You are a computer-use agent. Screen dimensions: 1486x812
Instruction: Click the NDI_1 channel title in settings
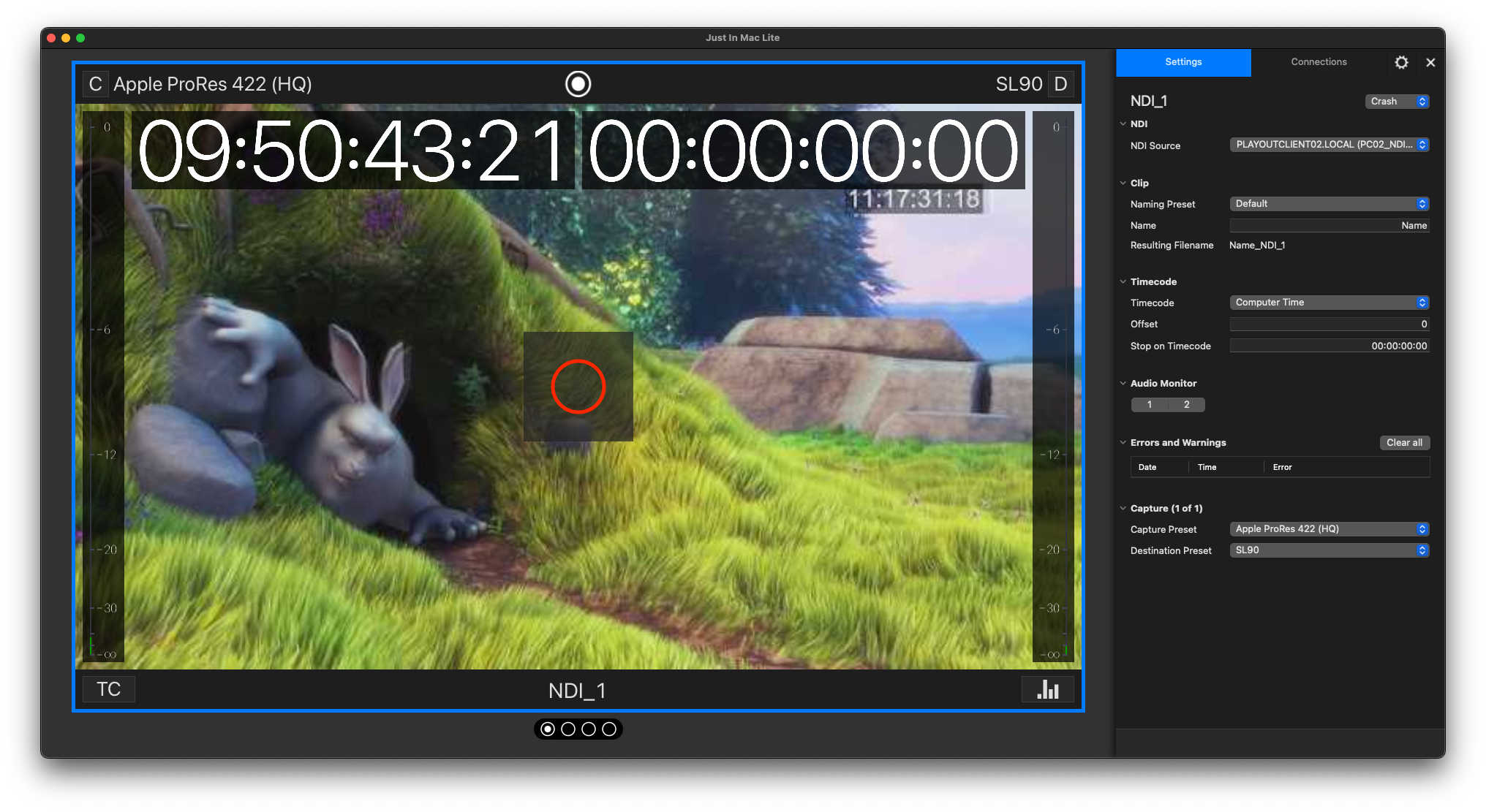coord(1149,102)
